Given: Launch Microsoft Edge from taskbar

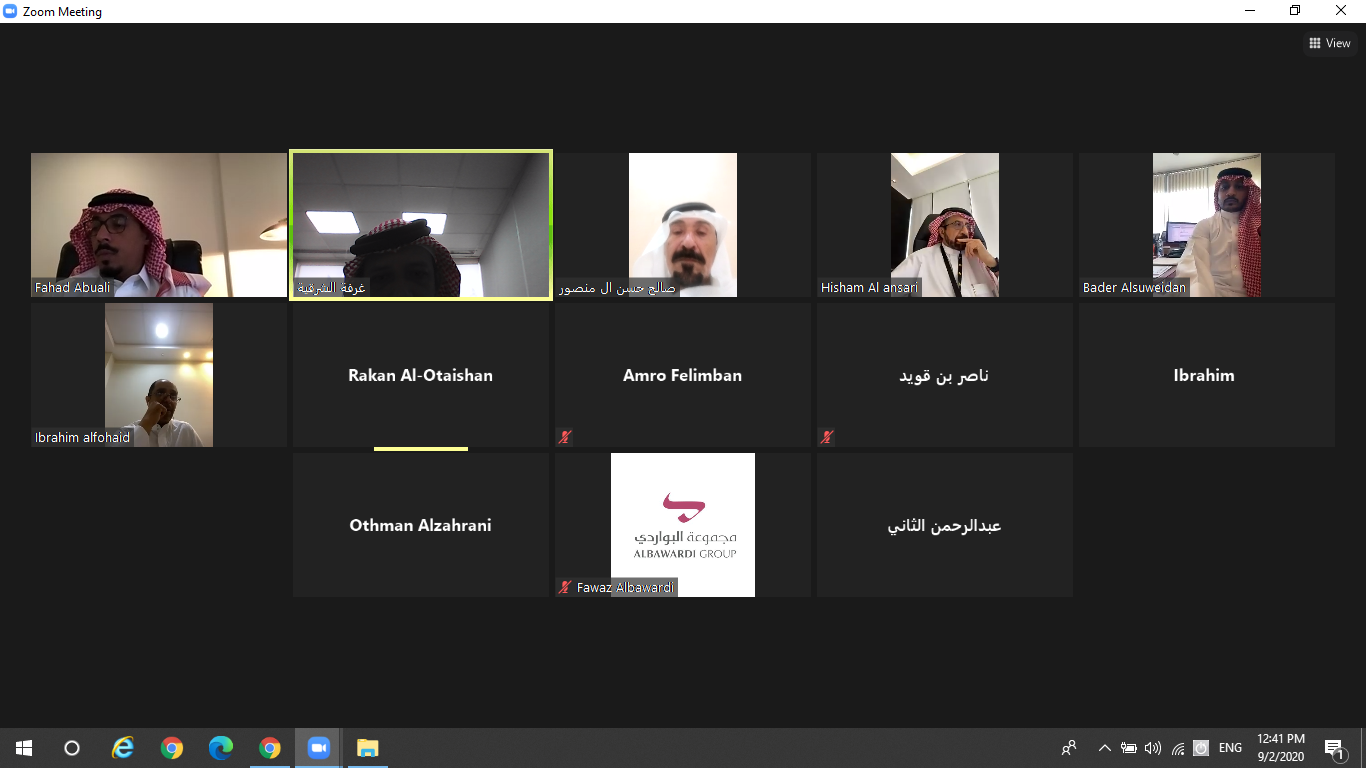Looking at the screenshot, I should coord(221,748).
